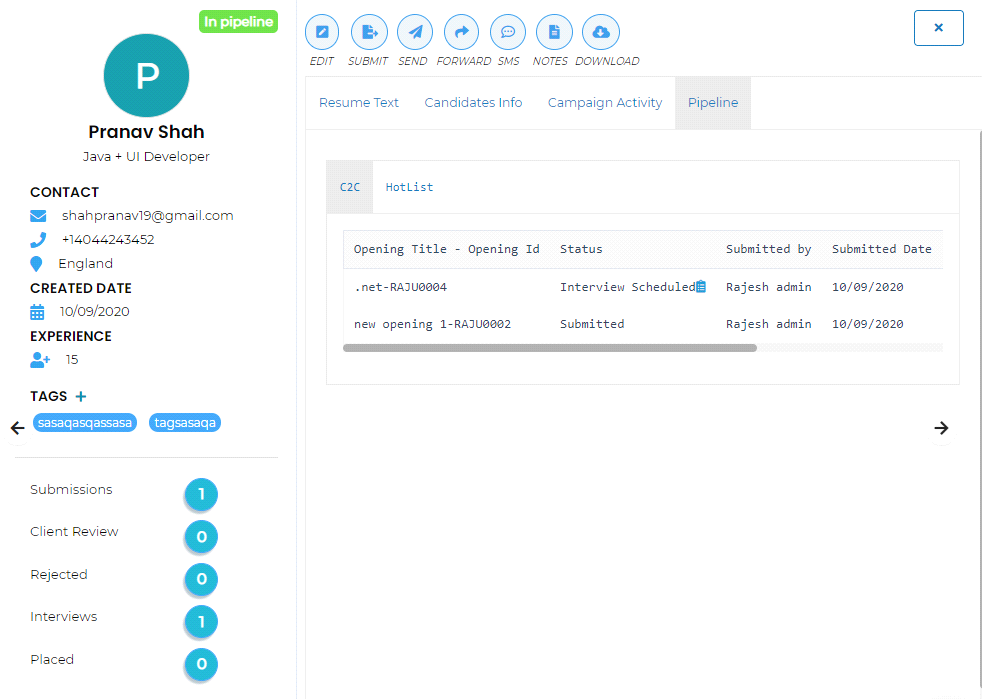This screenshot has width=982, height=699.
Task: Open the Campaign Activity tab
Action: 605,103
